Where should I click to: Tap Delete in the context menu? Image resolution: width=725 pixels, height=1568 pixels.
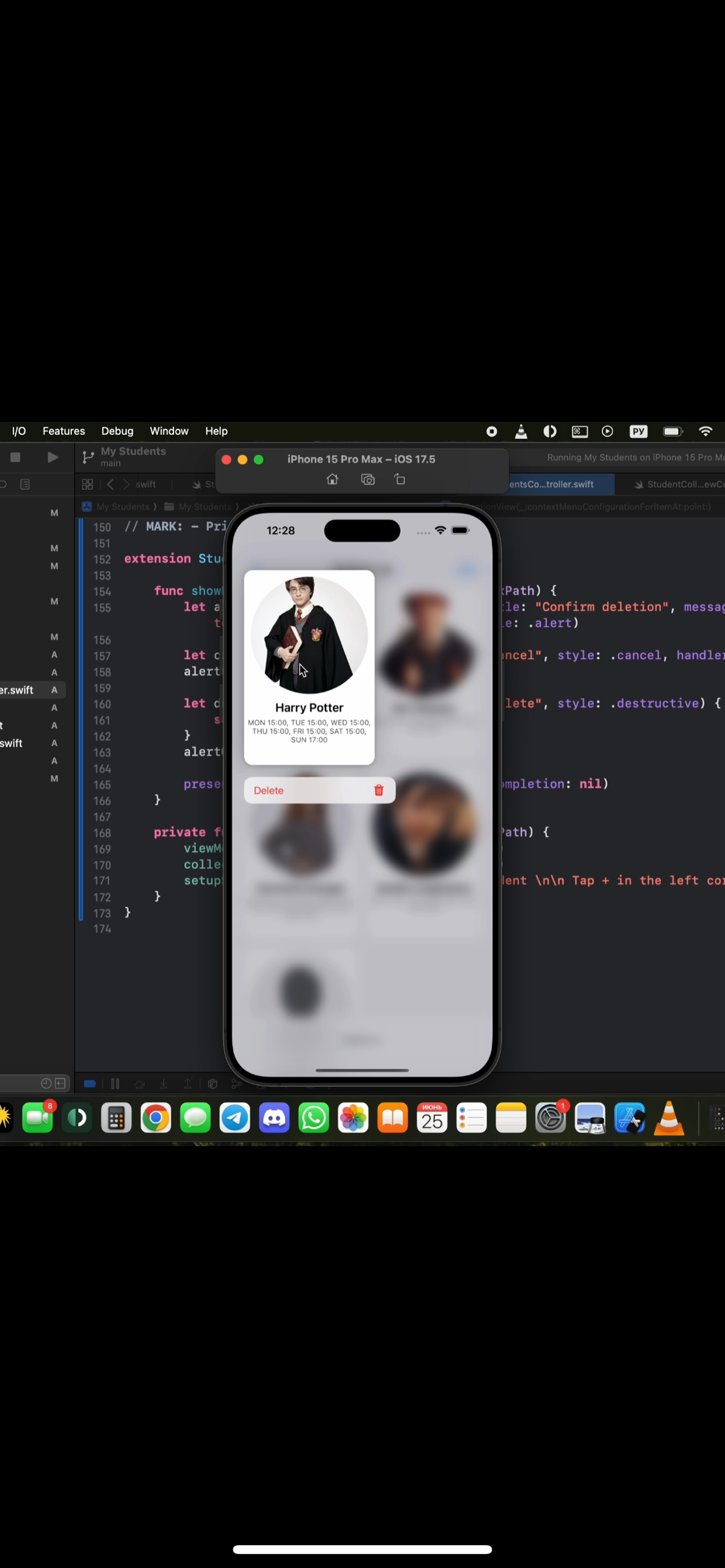(319, 790)
